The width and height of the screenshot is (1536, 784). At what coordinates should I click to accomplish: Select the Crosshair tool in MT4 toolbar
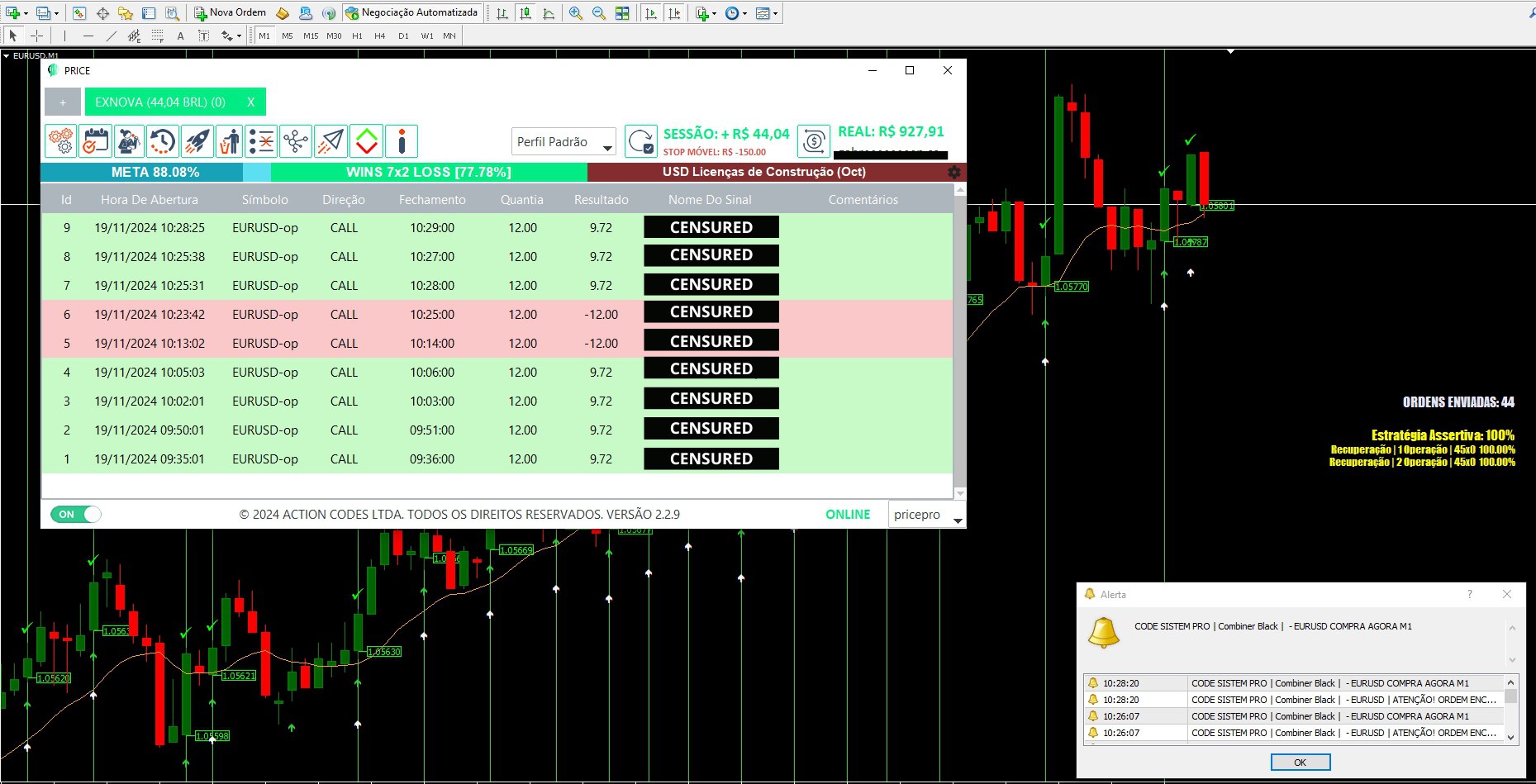(36, 36)
